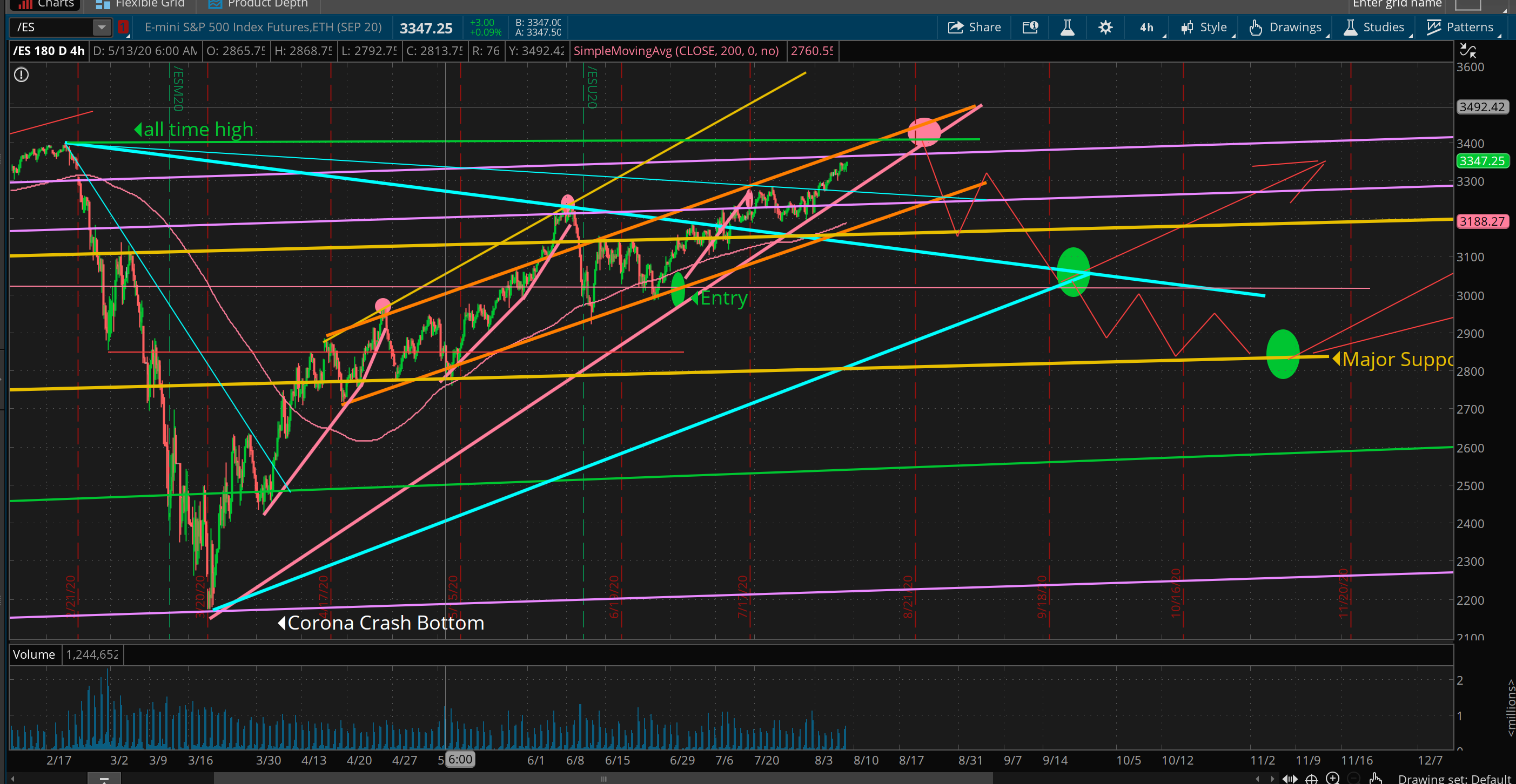The height and width of the screenshot is (784, 1516).
Task: Toggle the time axis expansion arrows icon
Action: click(x=1290, y=778)
